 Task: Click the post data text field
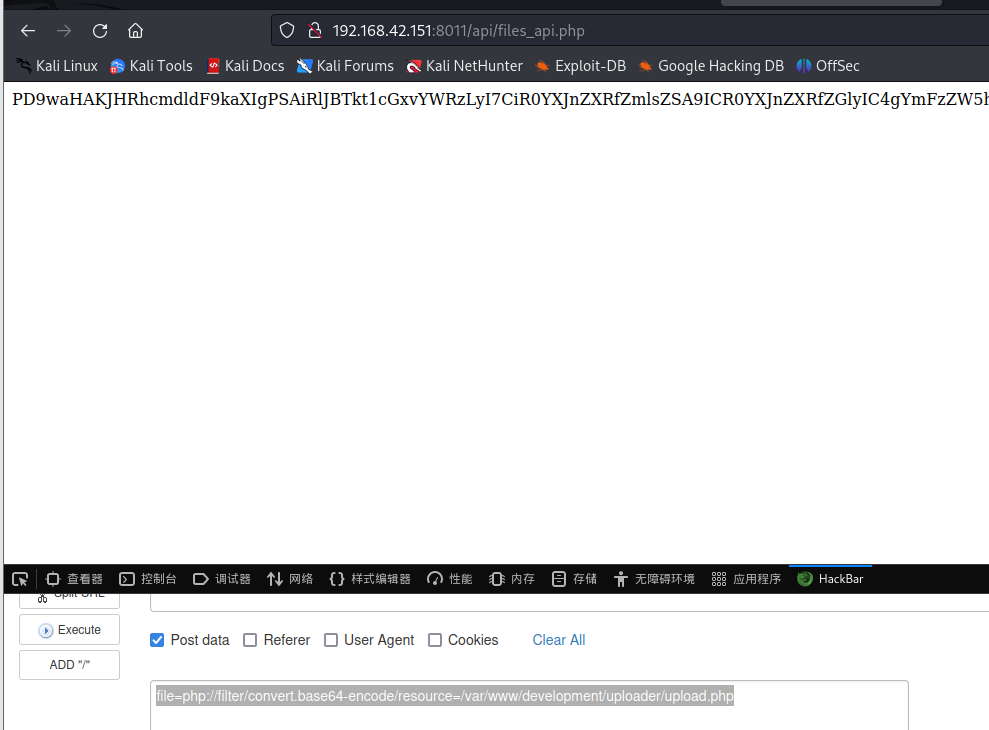tap(528, 705)
